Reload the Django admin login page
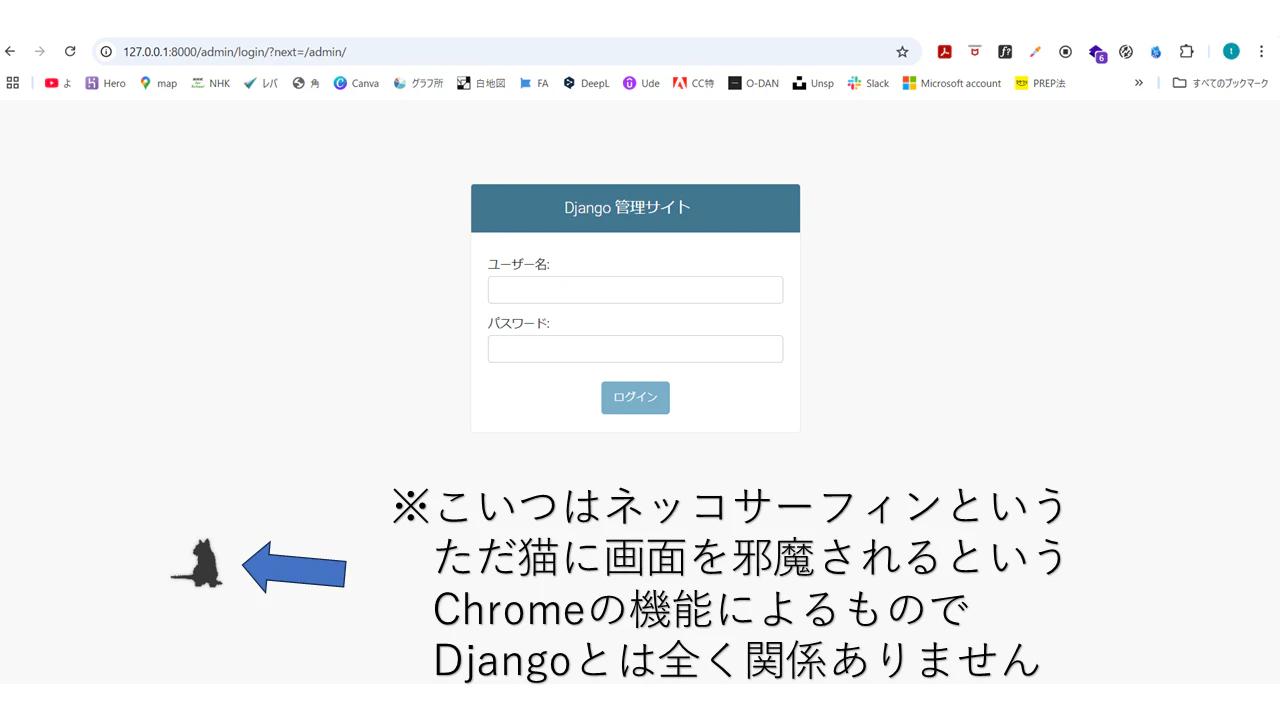This screenshot has height=720, width=1280. (x=70, y=52)
